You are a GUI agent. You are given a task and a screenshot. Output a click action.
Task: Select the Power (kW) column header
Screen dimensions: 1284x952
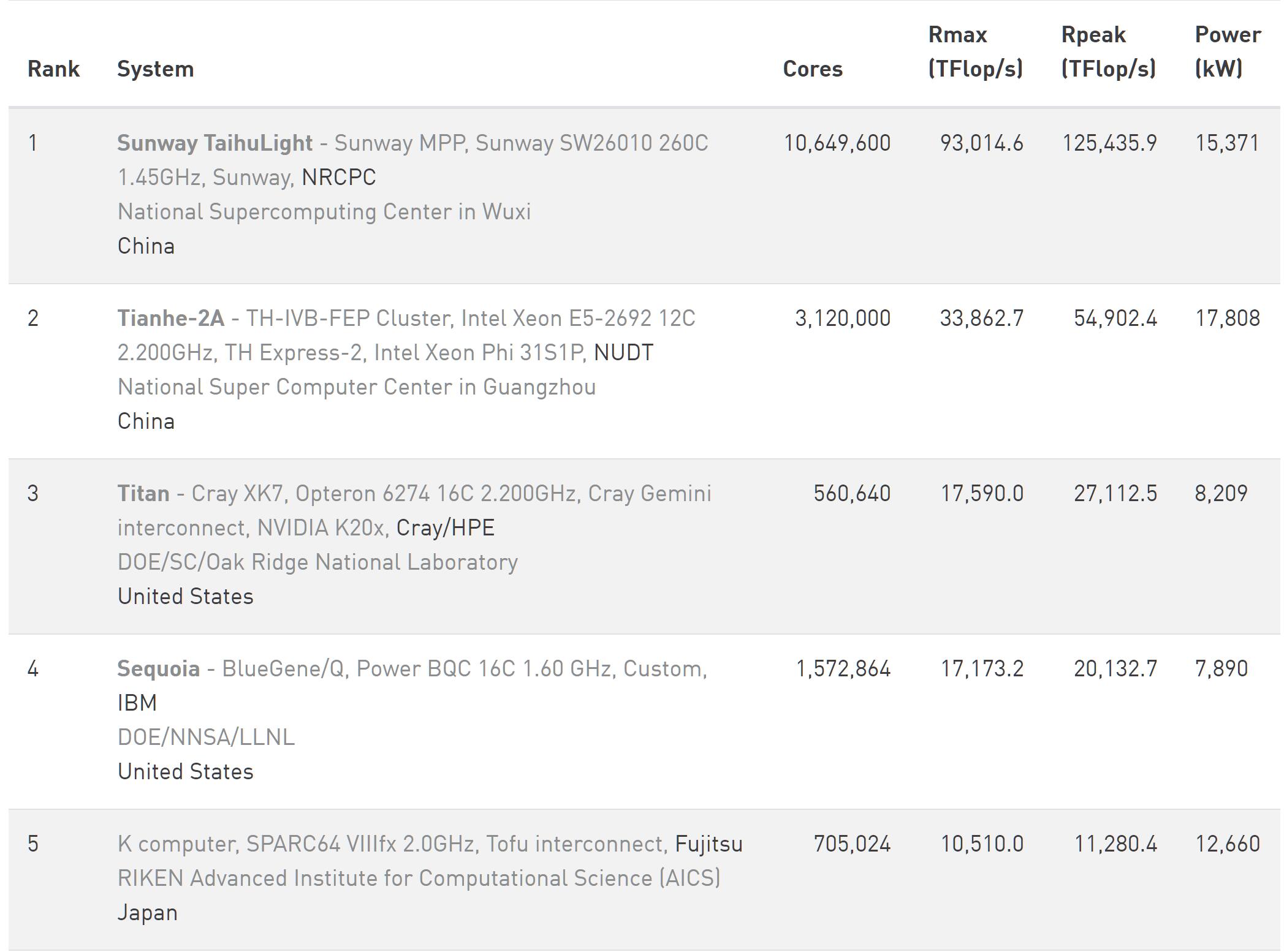[1228, 51]
